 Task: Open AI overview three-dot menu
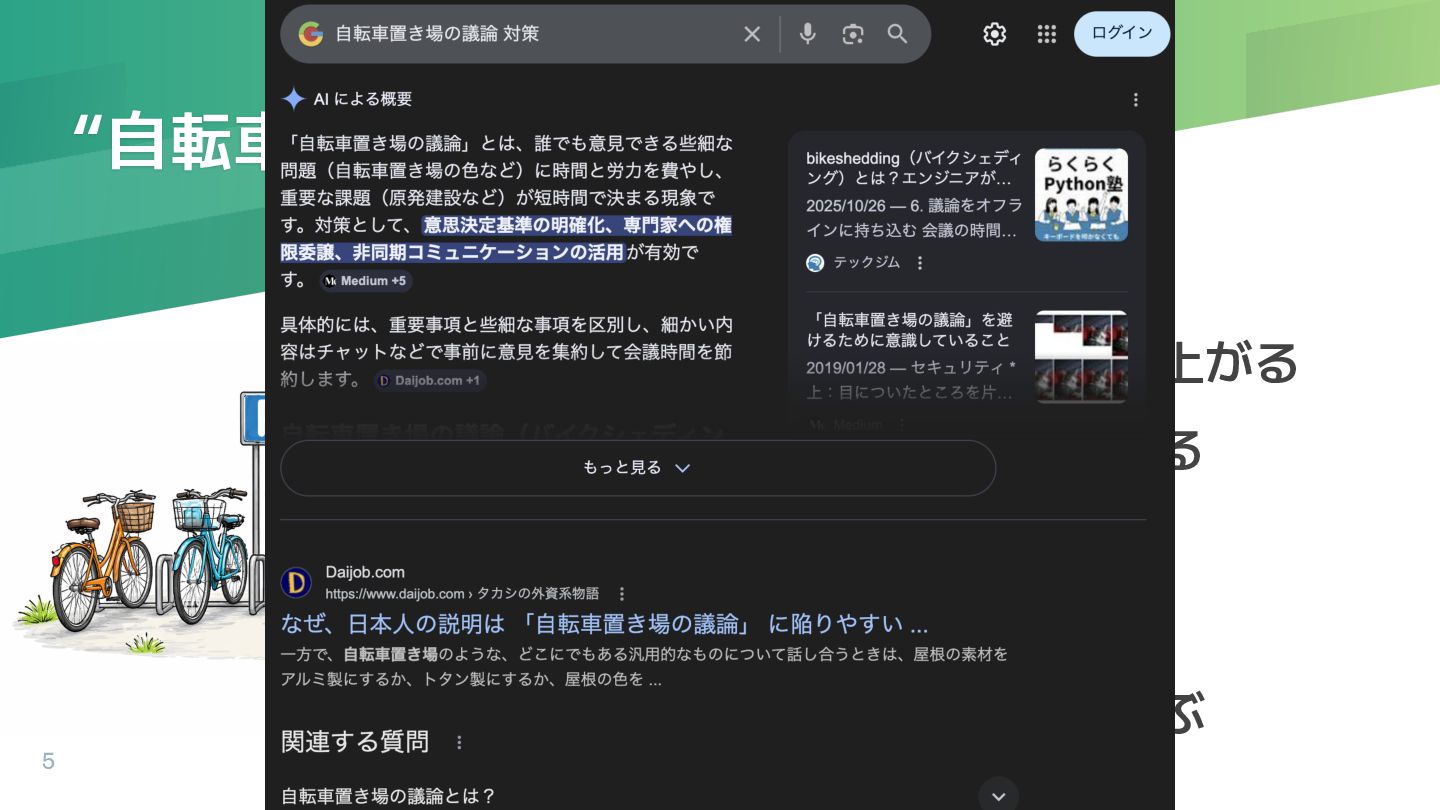click(x=1135, y=100)
